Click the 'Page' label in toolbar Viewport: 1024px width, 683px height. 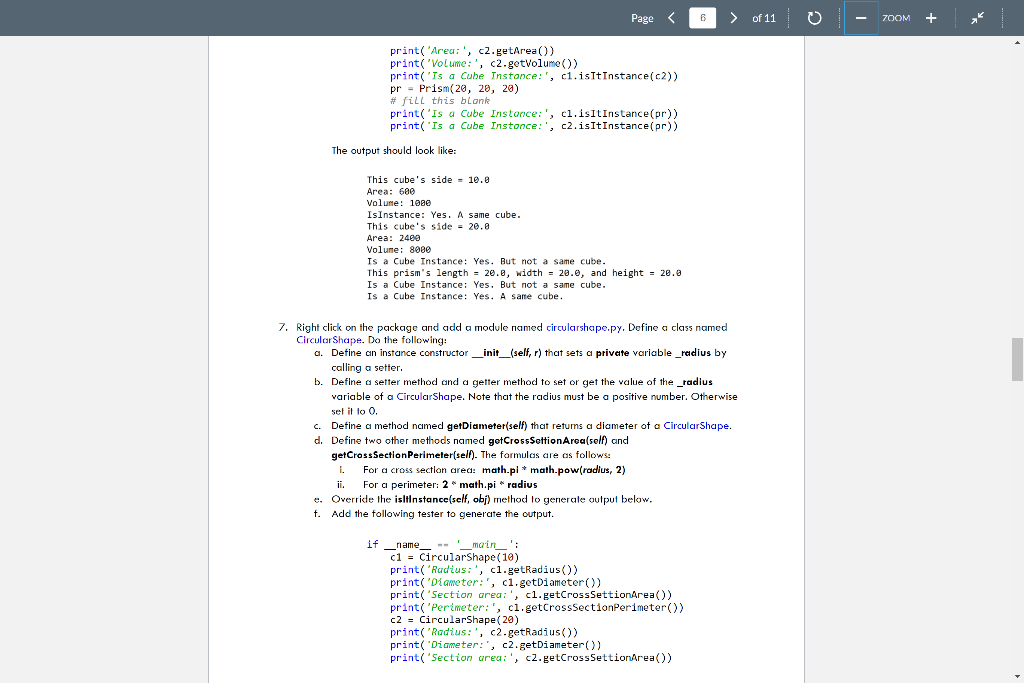coord(642,18)
